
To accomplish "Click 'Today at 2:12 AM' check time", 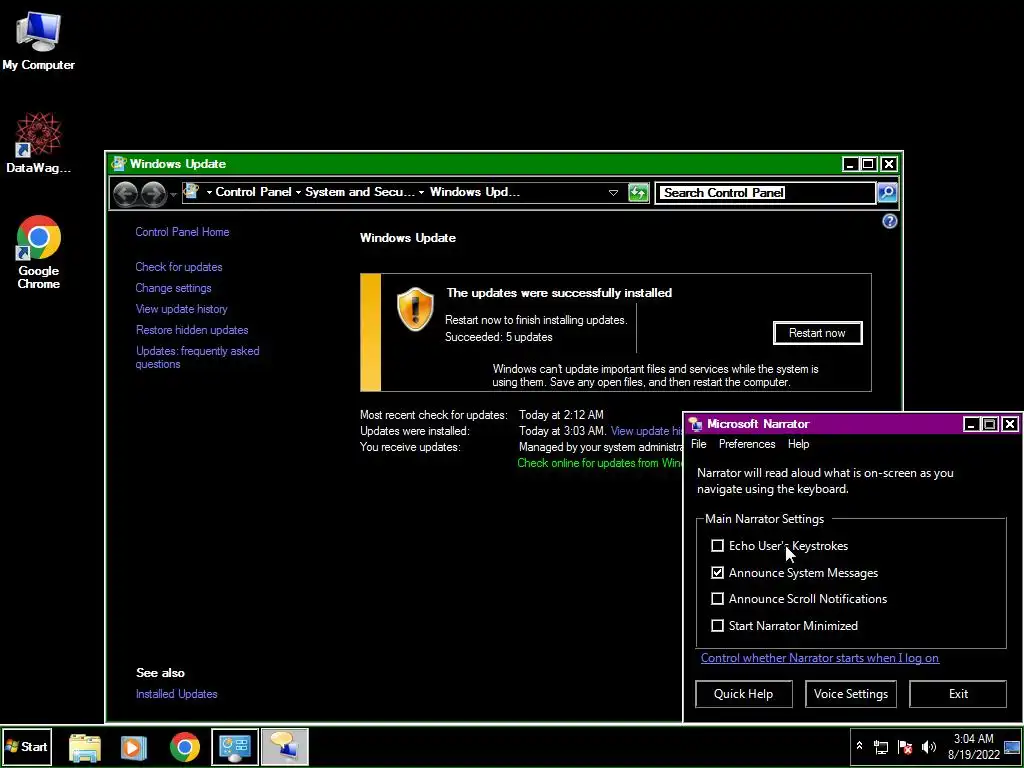I will click(x=561, y=415).
